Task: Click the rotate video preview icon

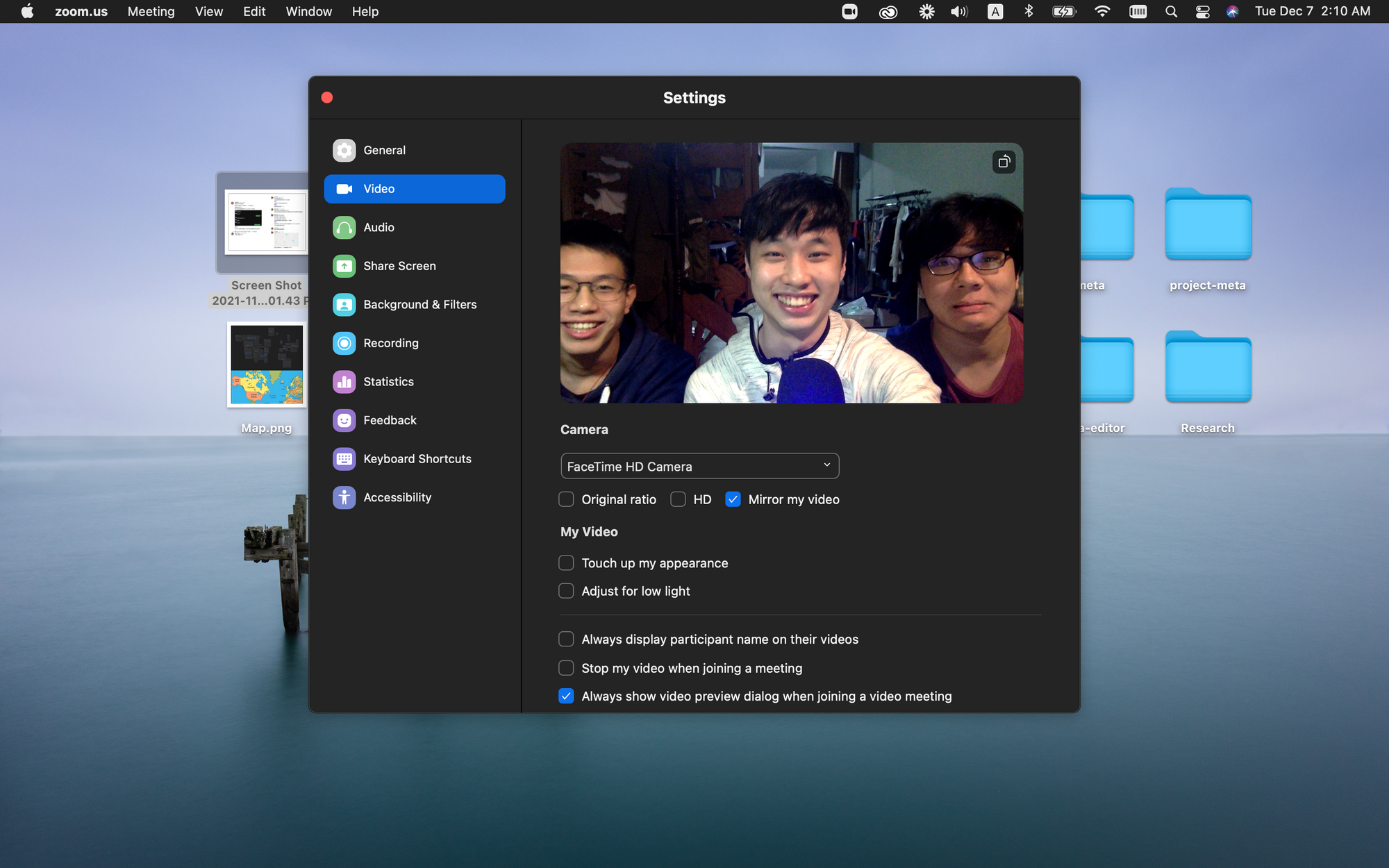Action: point(1004,162)
